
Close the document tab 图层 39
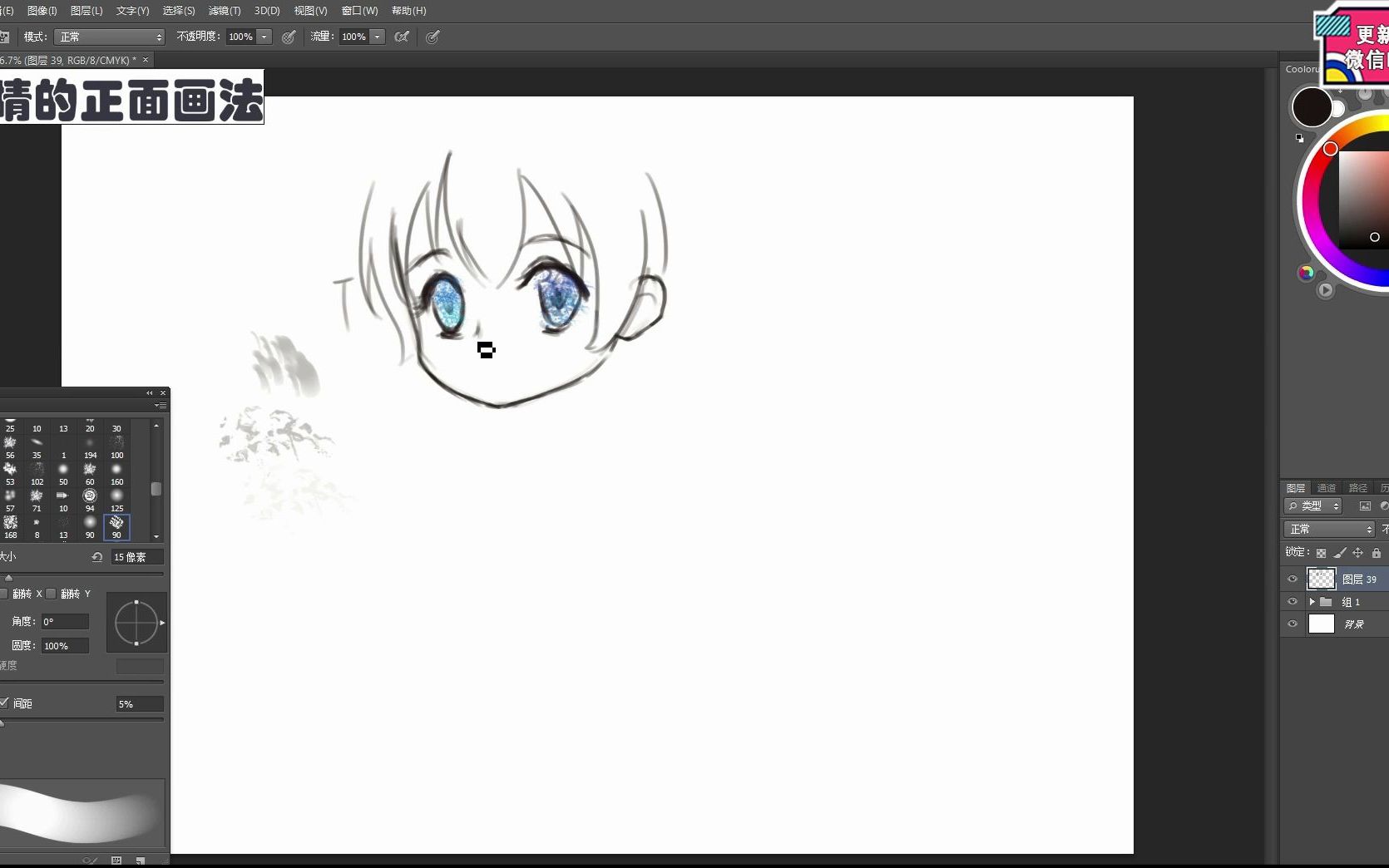(x=146, y=59)
